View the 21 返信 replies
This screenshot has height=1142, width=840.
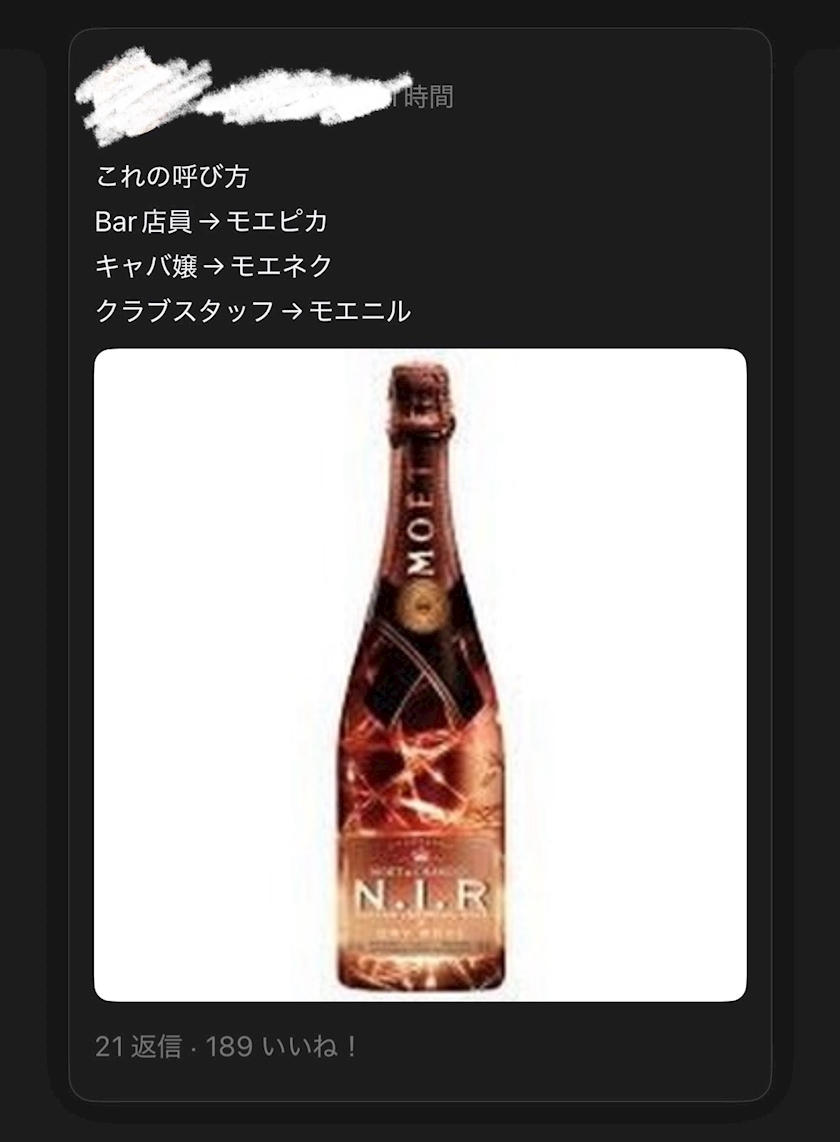[138, 1047]
